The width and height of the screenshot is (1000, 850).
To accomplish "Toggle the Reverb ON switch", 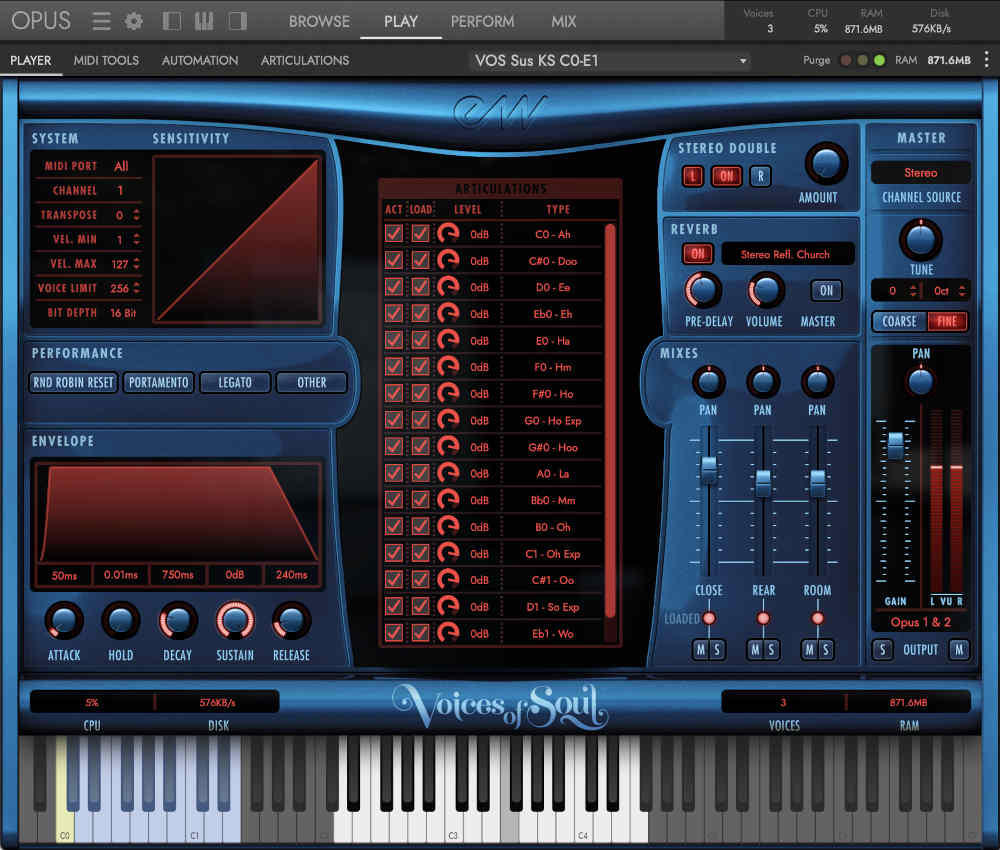I will click(698, 254).
